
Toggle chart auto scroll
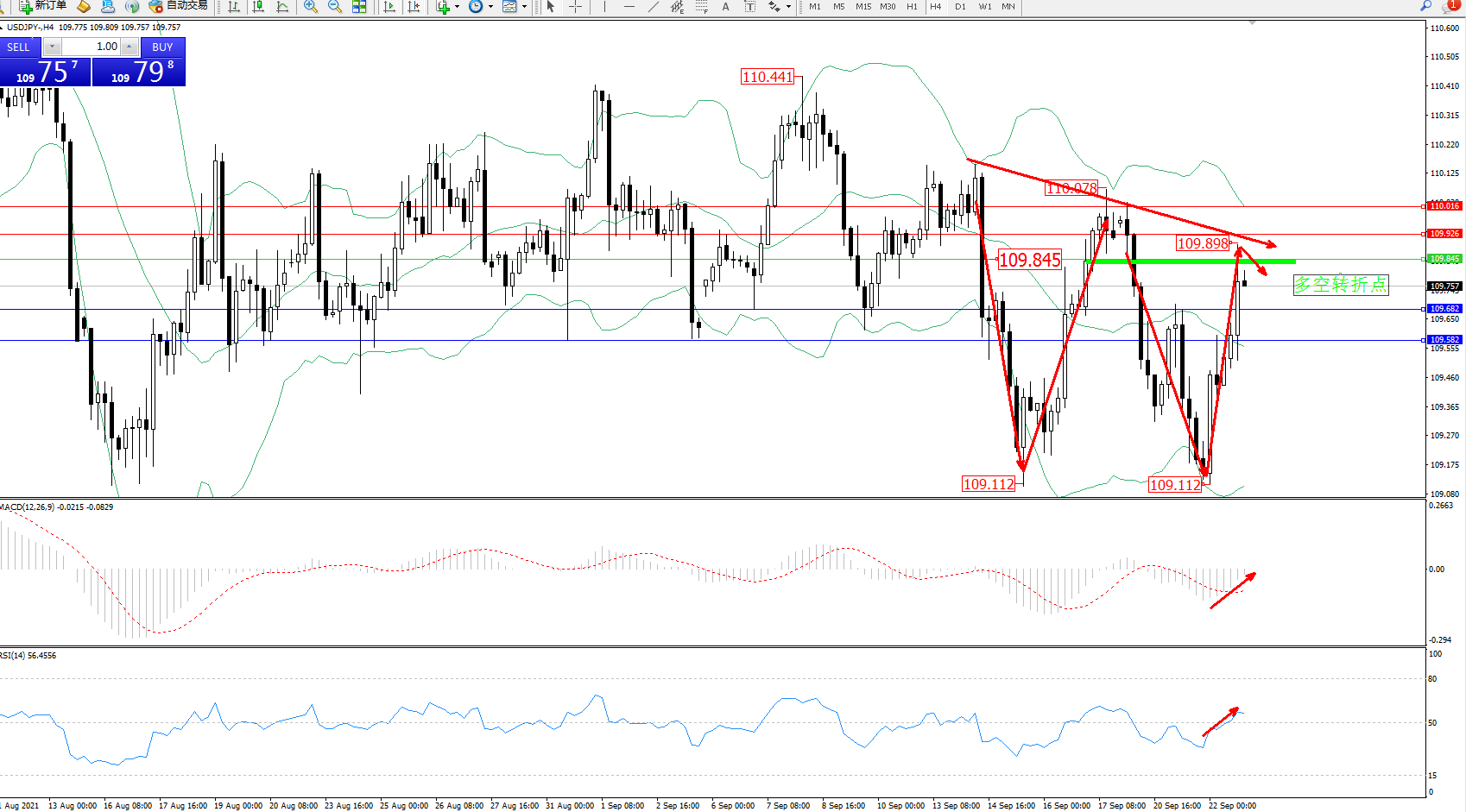(389, 6)
